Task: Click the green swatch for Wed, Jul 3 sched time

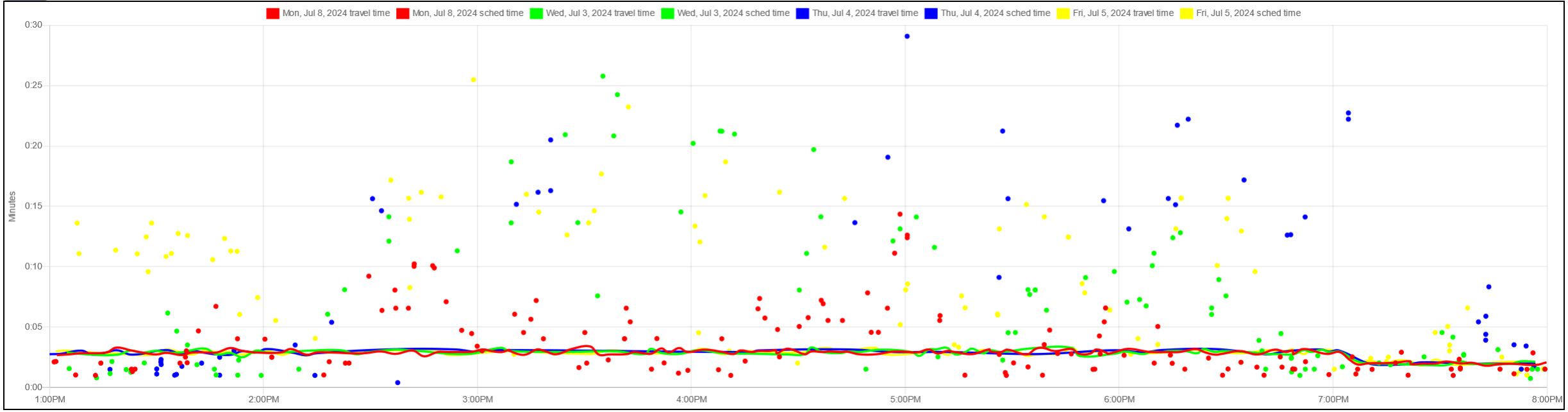Action: point(668,13)
